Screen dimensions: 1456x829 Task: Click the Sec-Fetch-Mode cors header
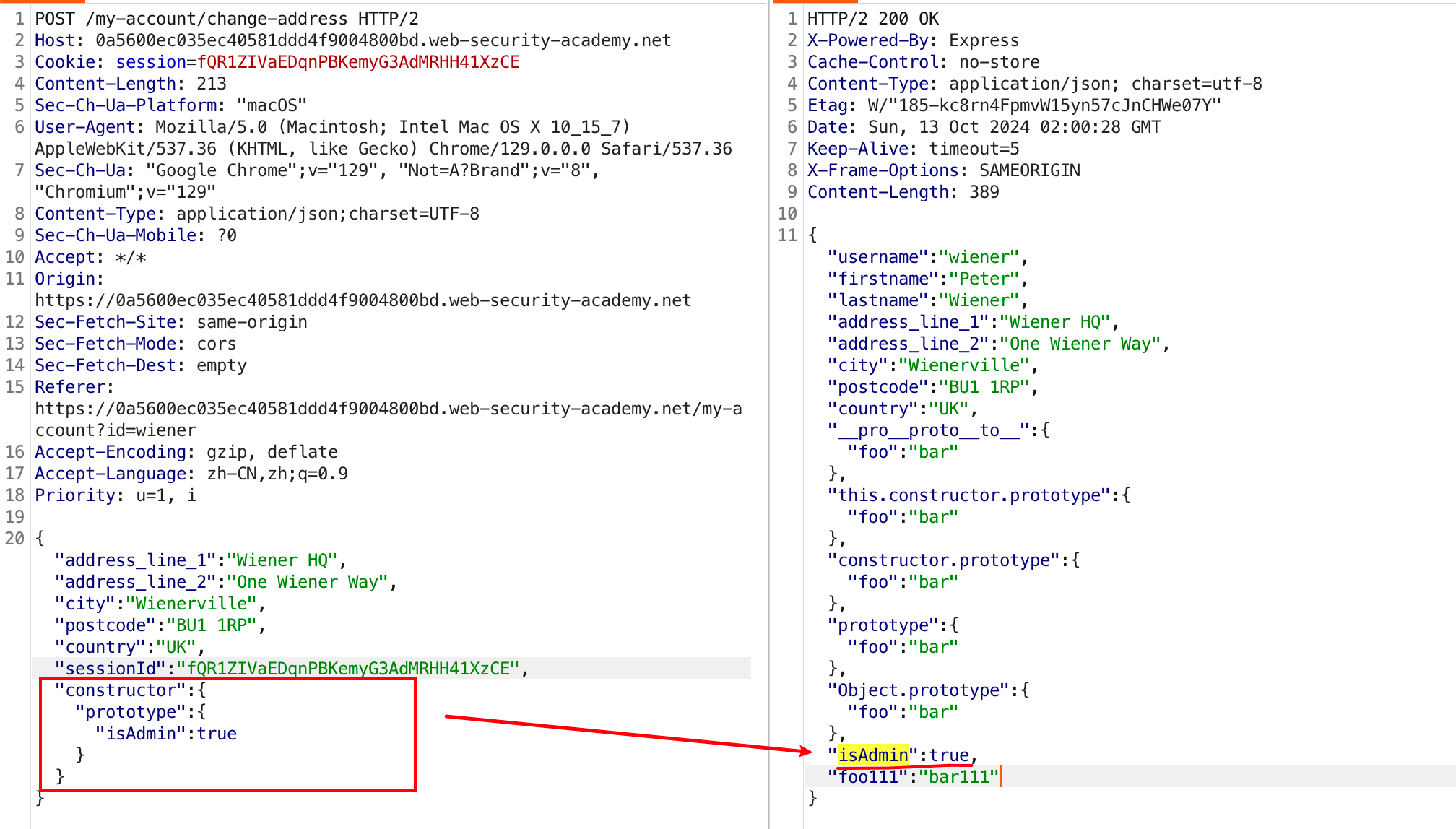[135, 344]
